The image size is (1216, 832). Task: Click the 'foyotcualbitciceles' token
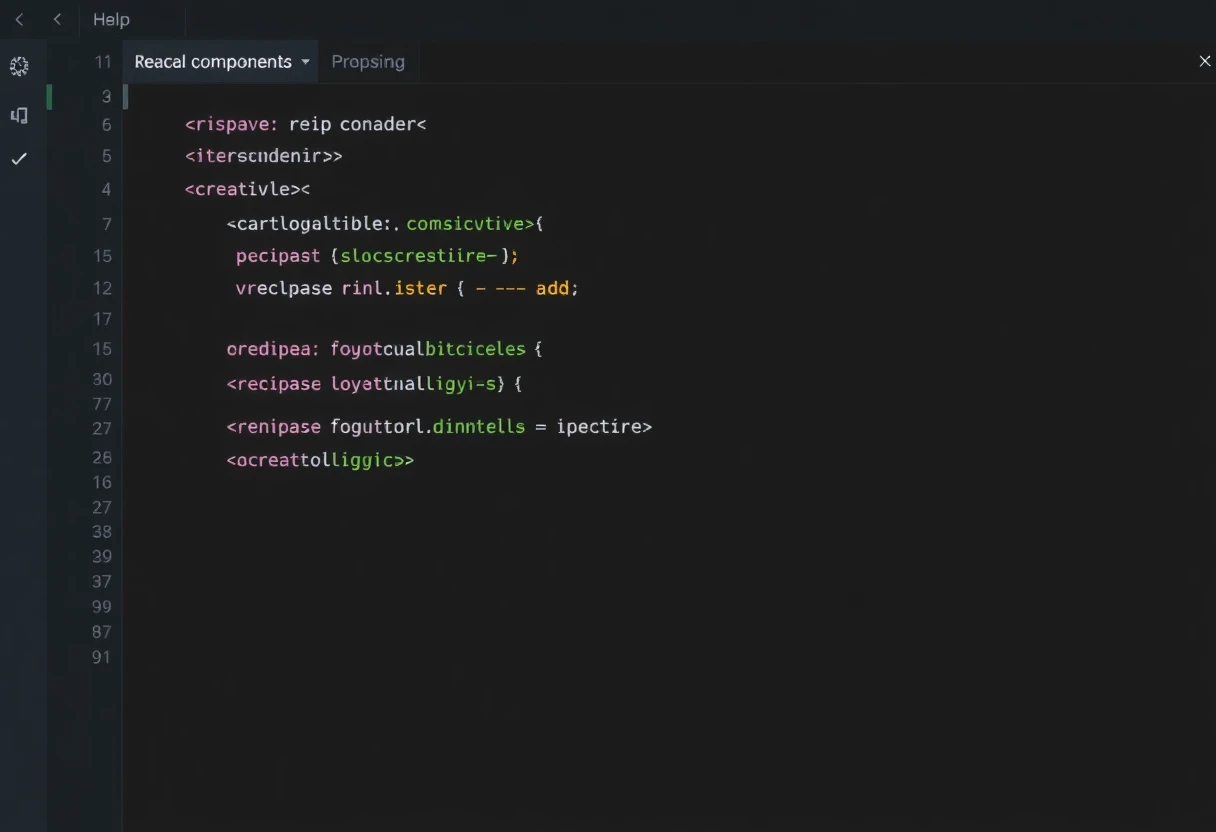(428, 349)
